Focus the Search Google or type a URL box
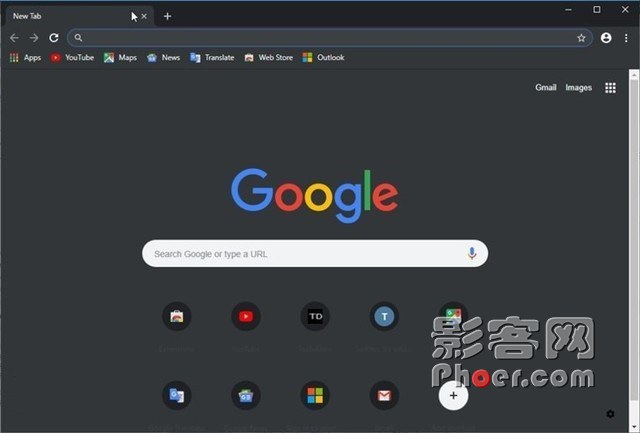 pos(315,253)
